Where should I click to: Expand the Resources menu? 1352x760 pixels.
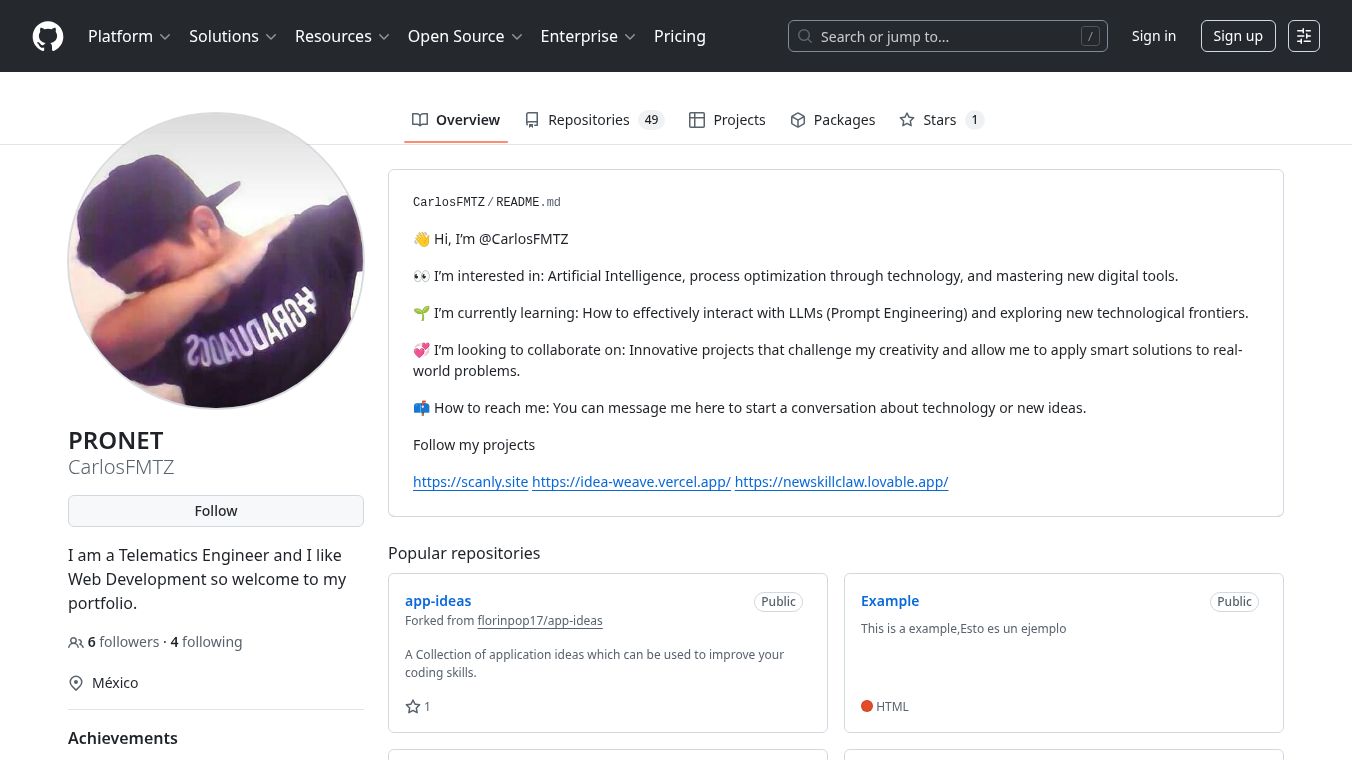(342, 36)
